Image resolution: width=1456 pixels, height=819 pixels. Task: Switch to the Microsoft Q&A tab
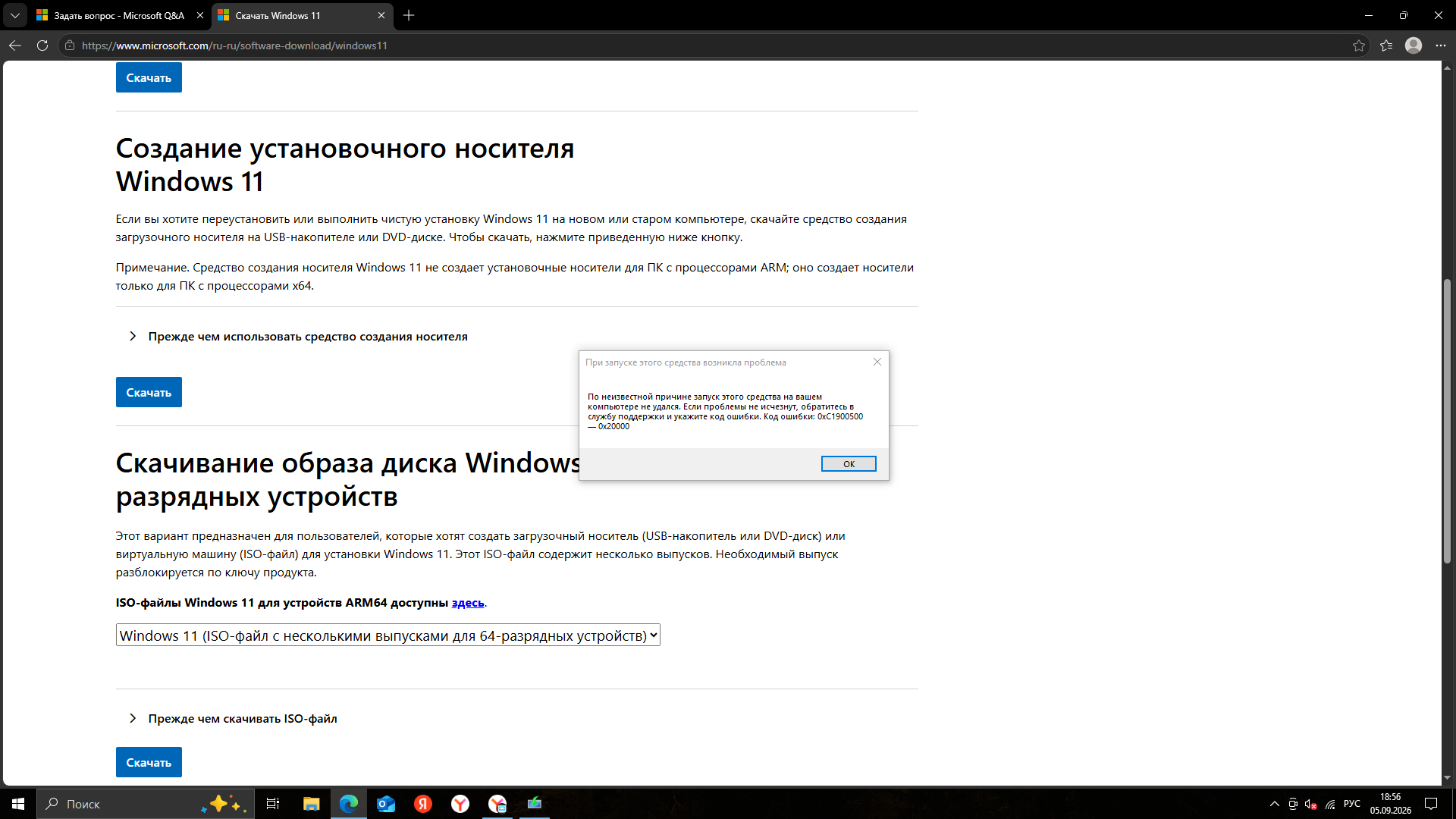(118, 15)
